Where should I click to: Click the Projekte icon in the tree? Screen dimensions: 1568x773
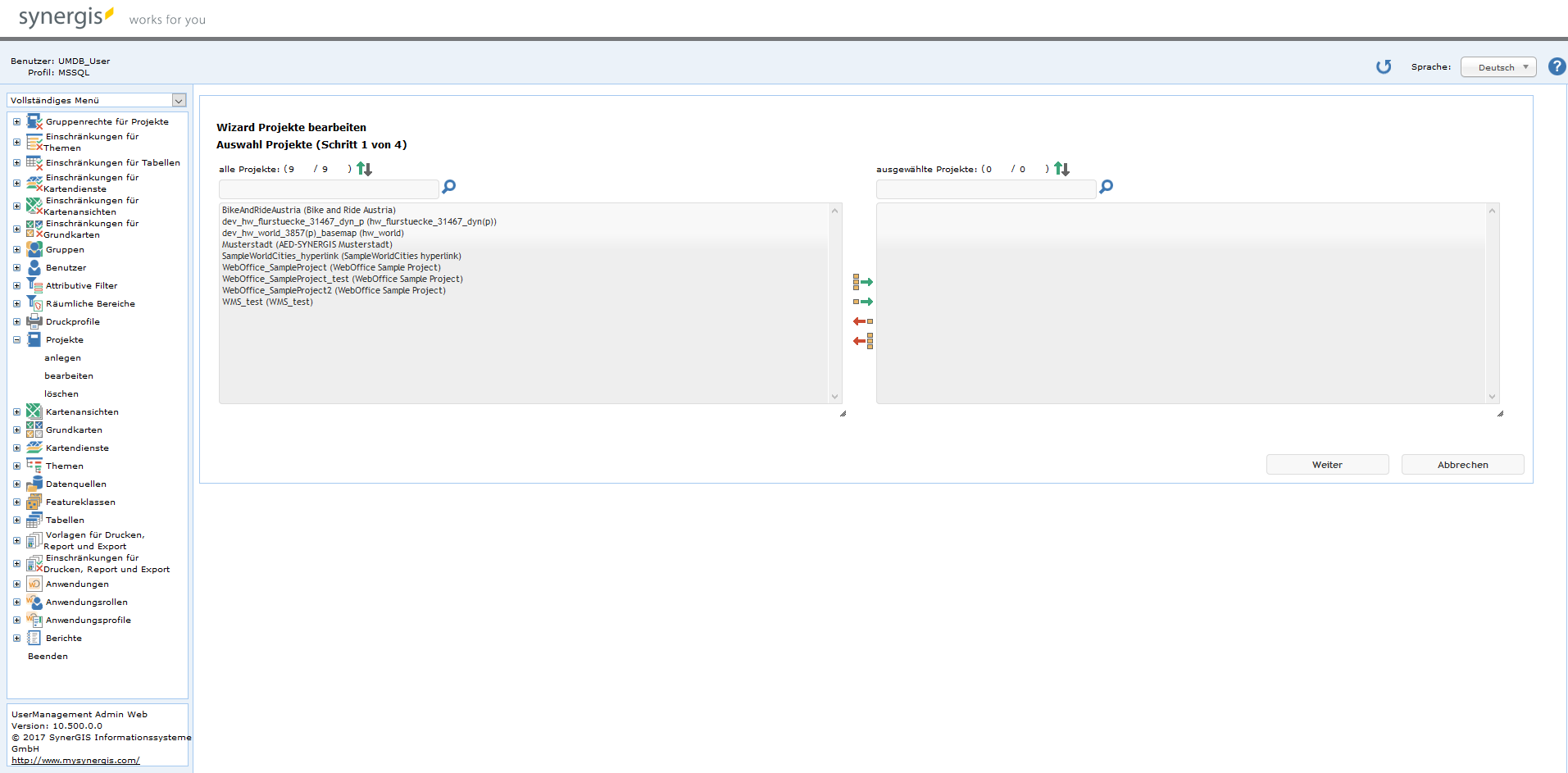[34, 339]
